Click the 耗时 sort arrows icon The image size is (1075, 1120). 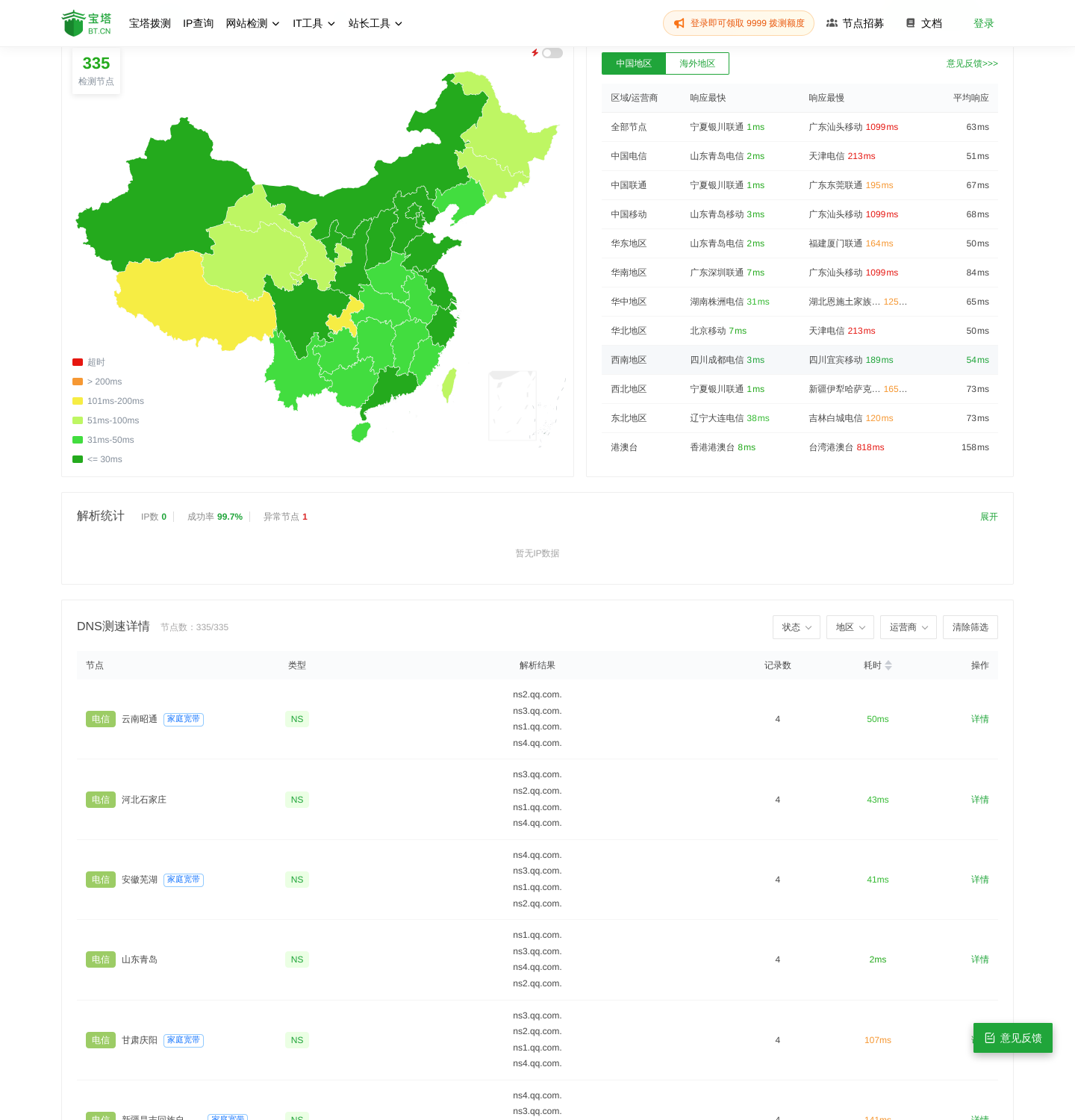pos(888,665)
